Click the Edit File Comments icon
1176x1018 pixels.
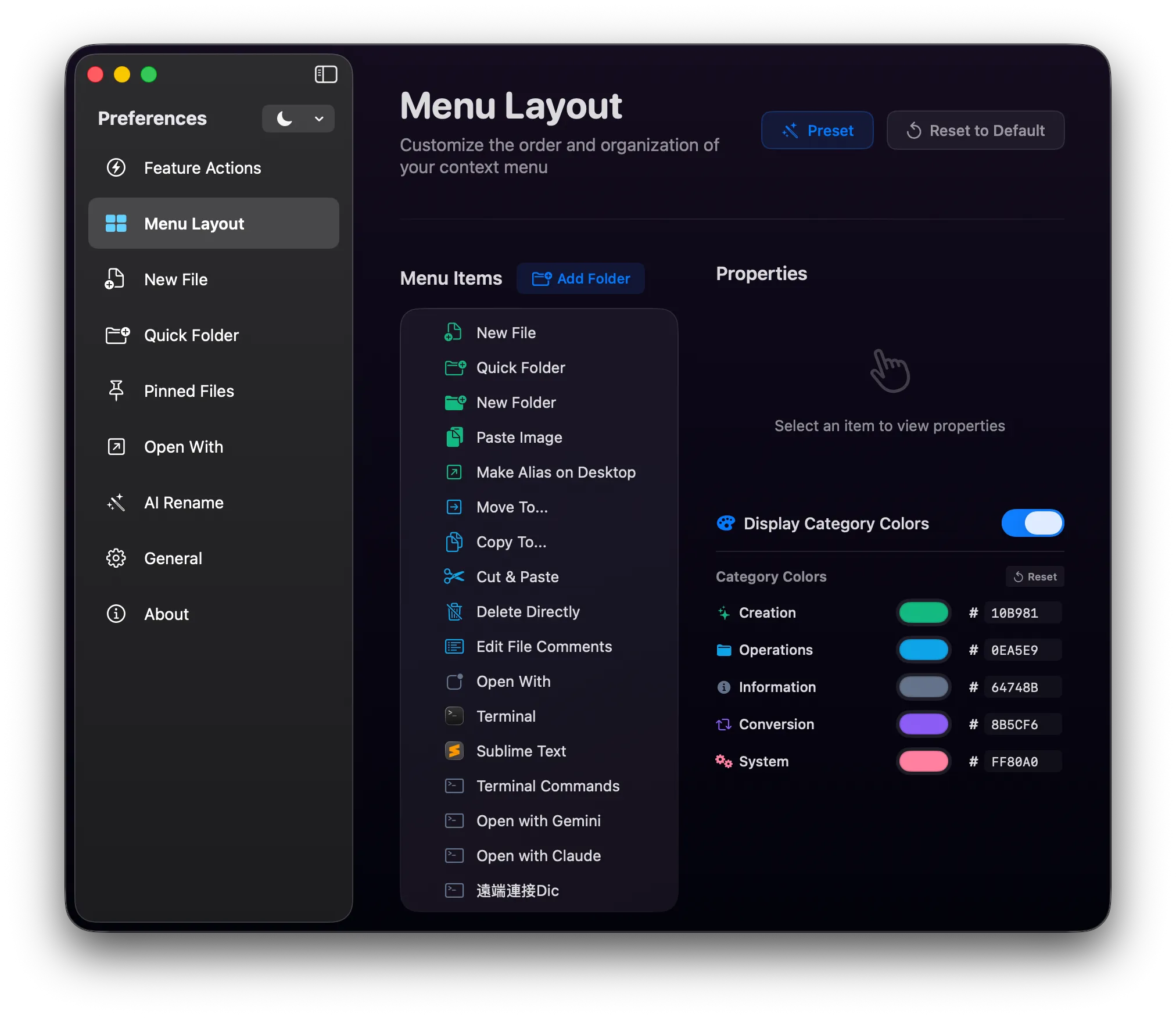454,646
